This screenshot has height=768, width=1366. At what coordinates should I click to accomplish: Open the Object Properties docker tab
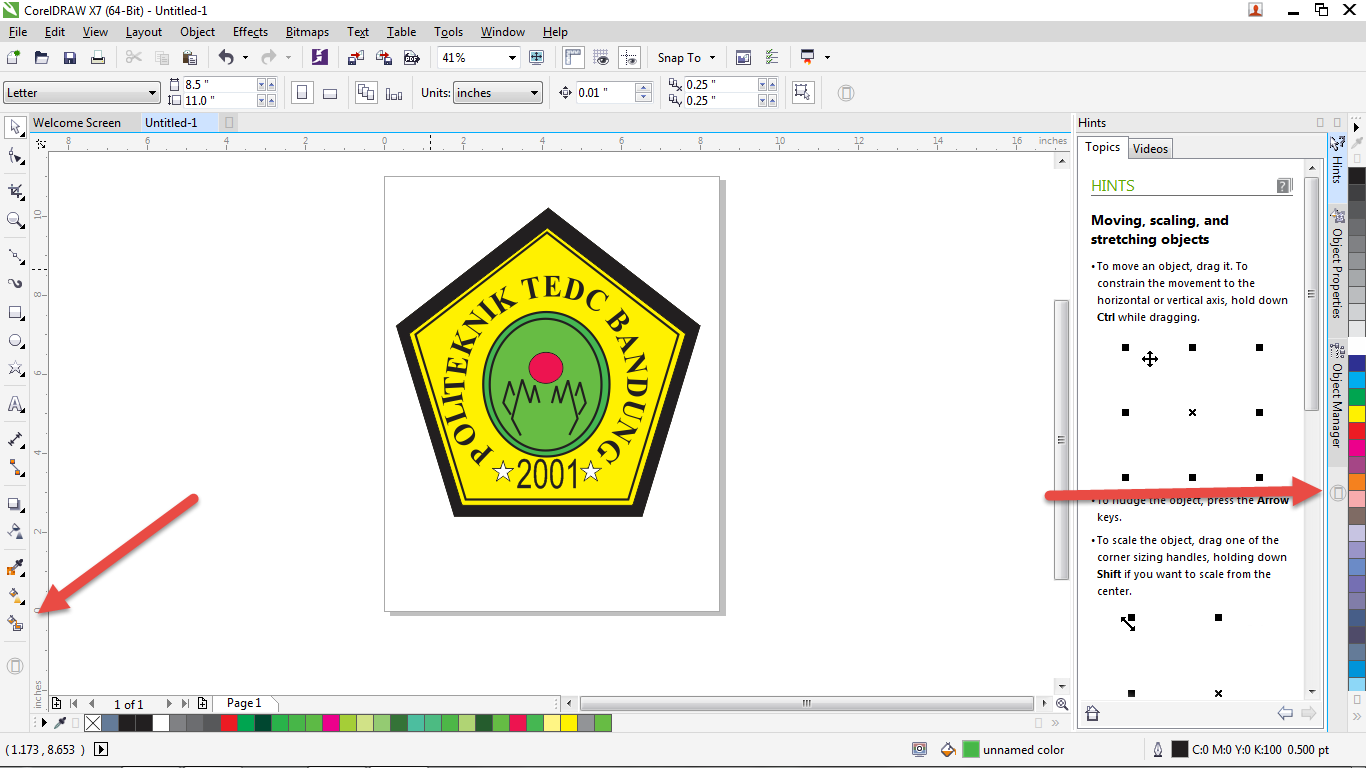click(x=1336, y=264)
